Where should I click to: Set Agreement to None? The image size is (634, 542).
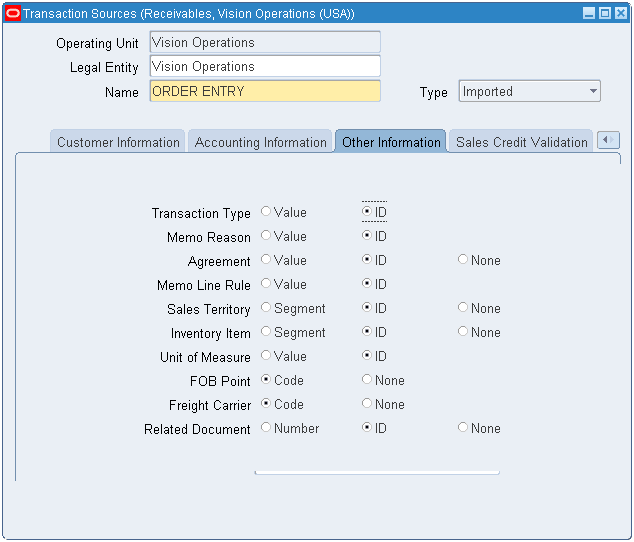[x=463, y=260]
